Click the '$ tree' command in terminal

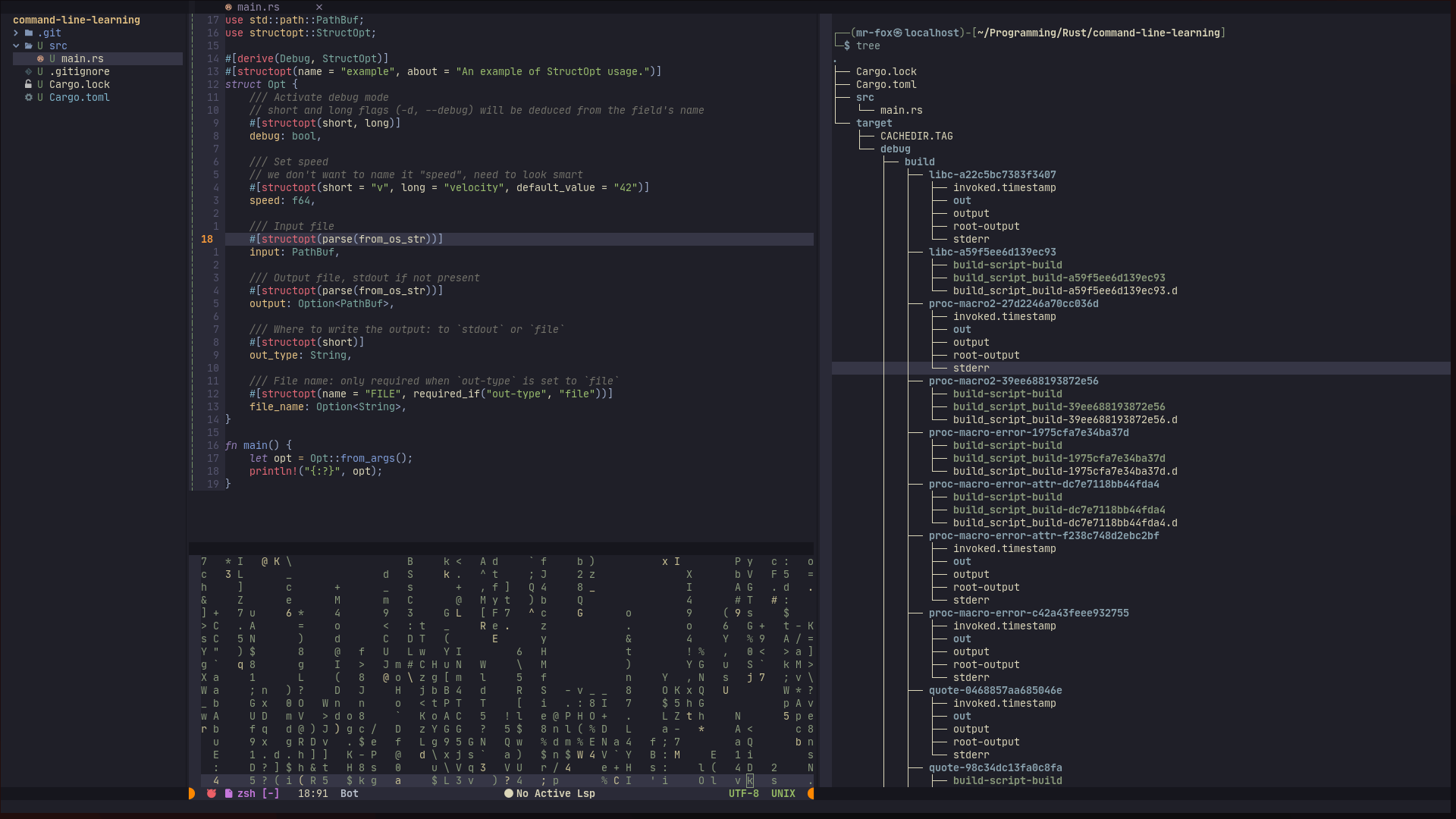862,45
